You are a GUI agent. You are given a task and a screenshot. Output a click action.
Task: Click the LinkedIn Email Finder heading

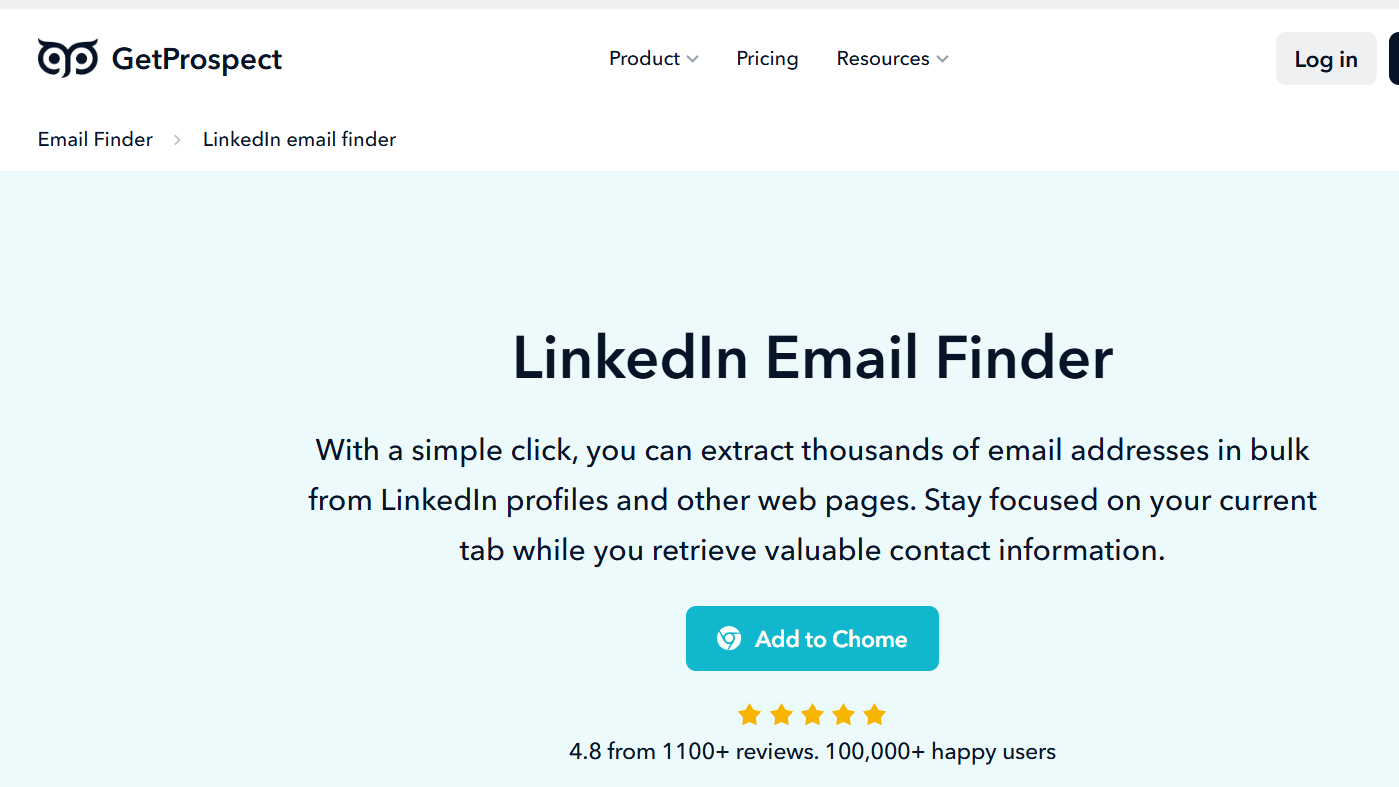click(812, 357)
